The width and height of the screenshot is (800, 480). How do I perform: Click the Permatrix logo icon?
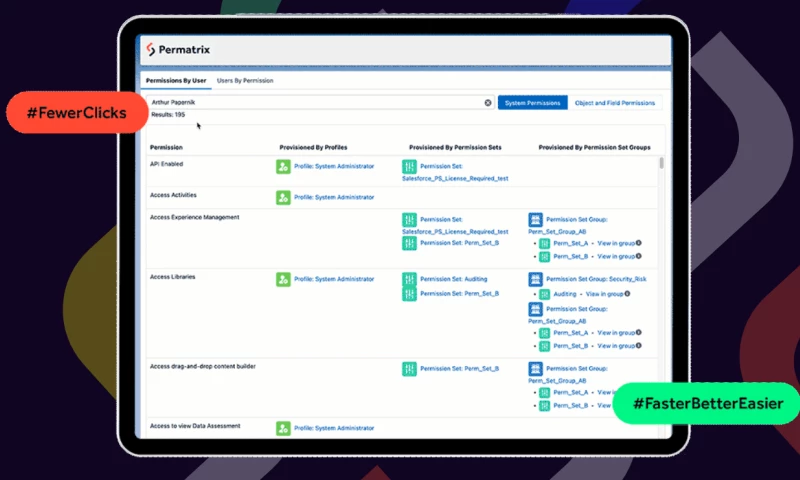click(151, 50)
